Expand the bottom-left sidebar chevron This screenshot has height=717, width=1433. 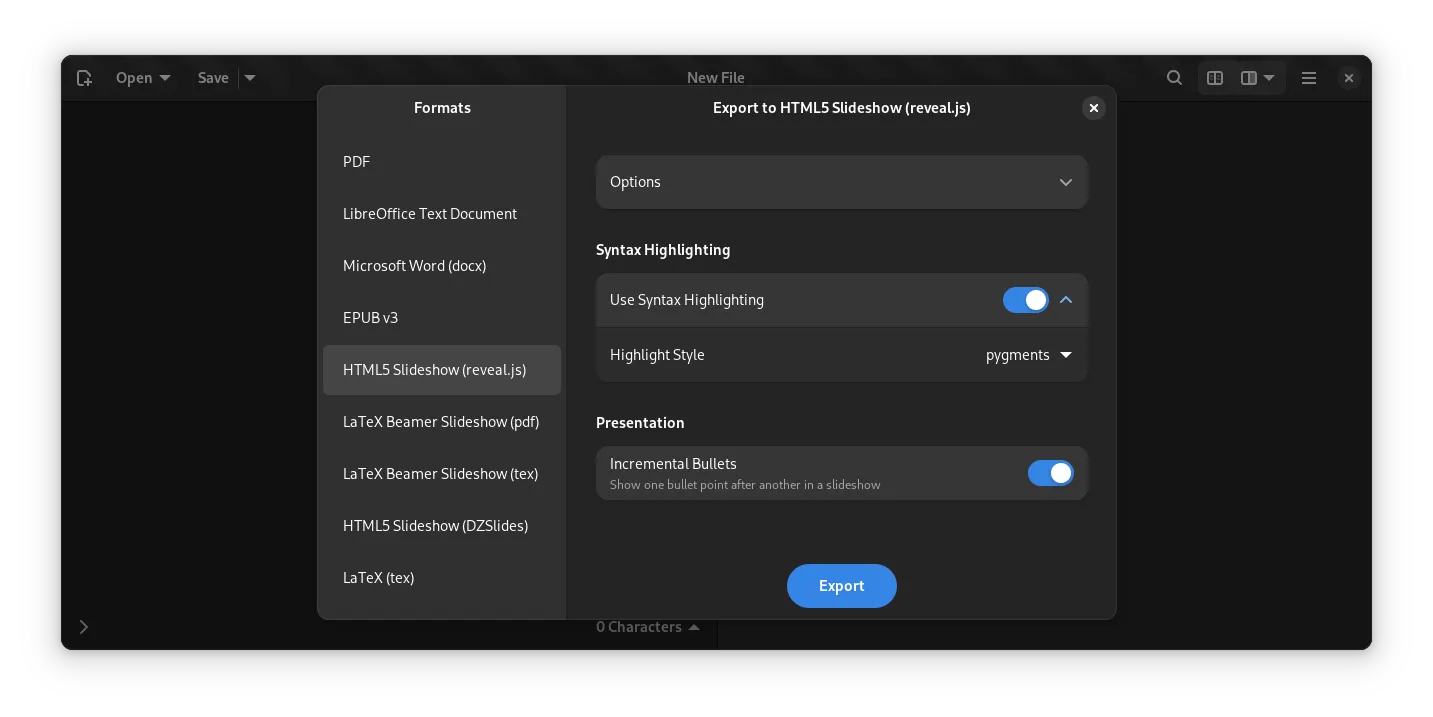[84, 627]
